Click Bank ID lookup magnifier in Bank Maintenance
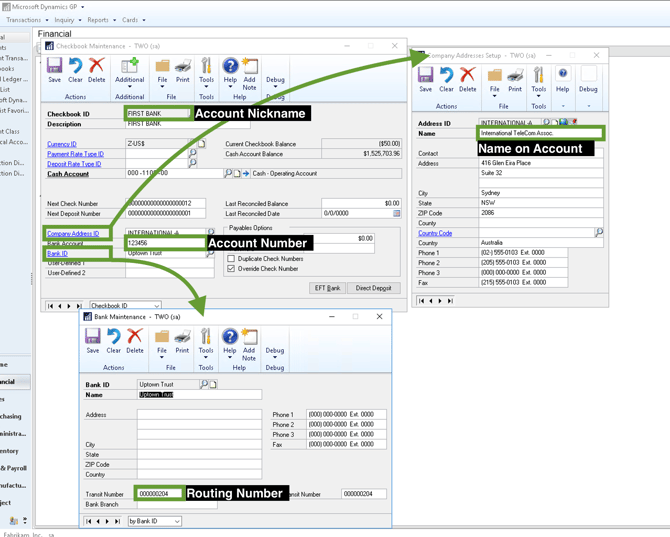The height and width of the screenshot is (537, 670). click(x=204, y=384)
